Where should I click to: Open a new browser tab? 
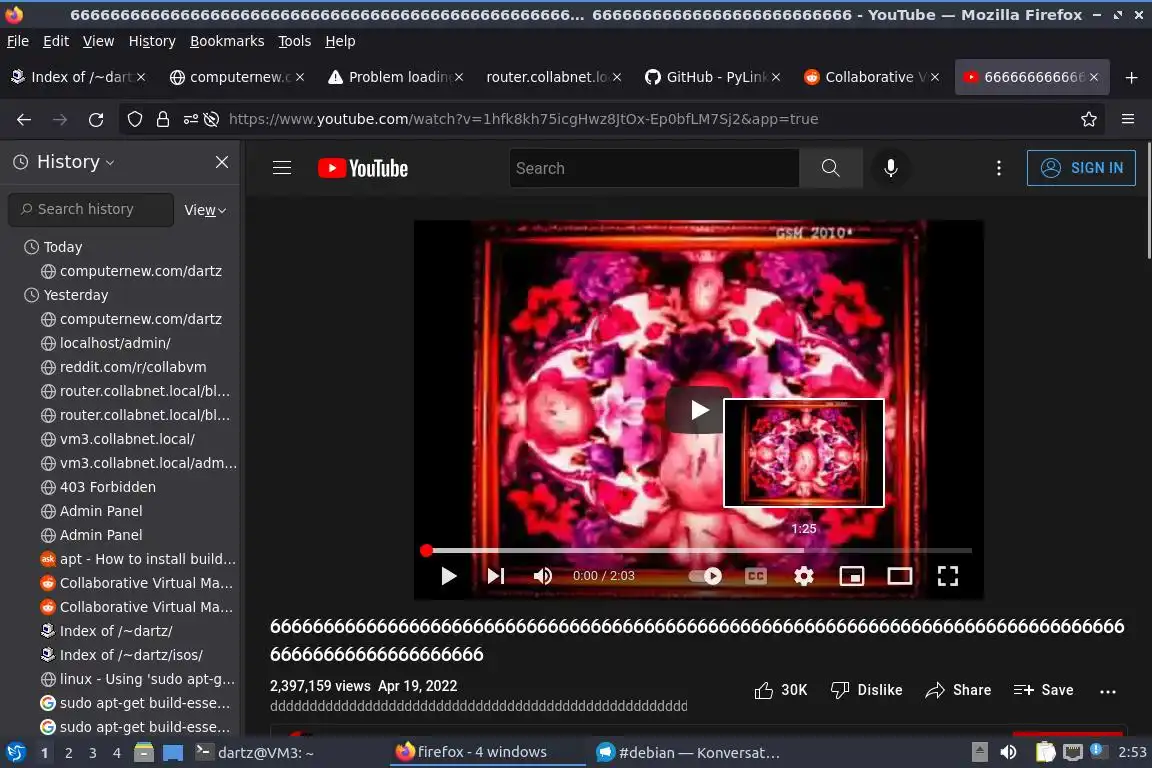tap(1131, 77)
